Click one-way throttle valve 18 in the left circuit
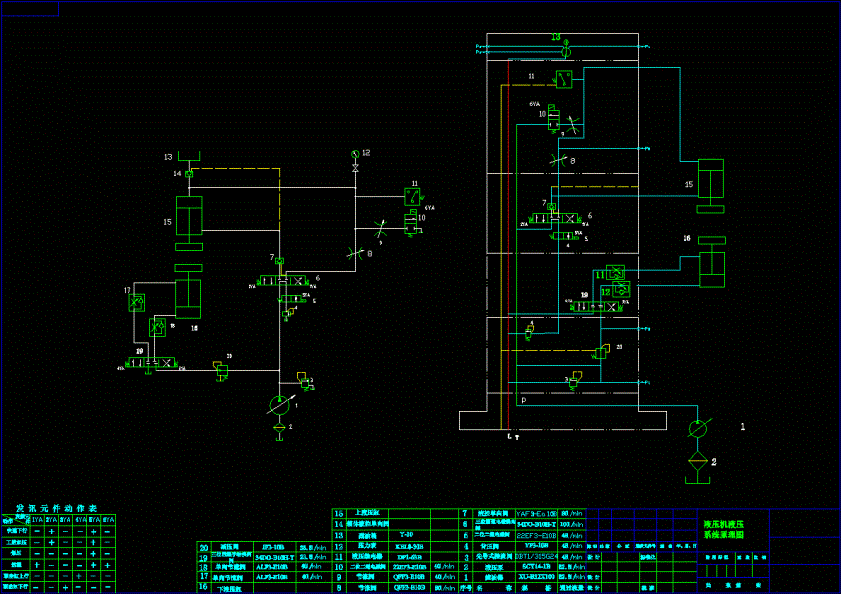Screen dimensions: 841x594 (x=157, y=327)
